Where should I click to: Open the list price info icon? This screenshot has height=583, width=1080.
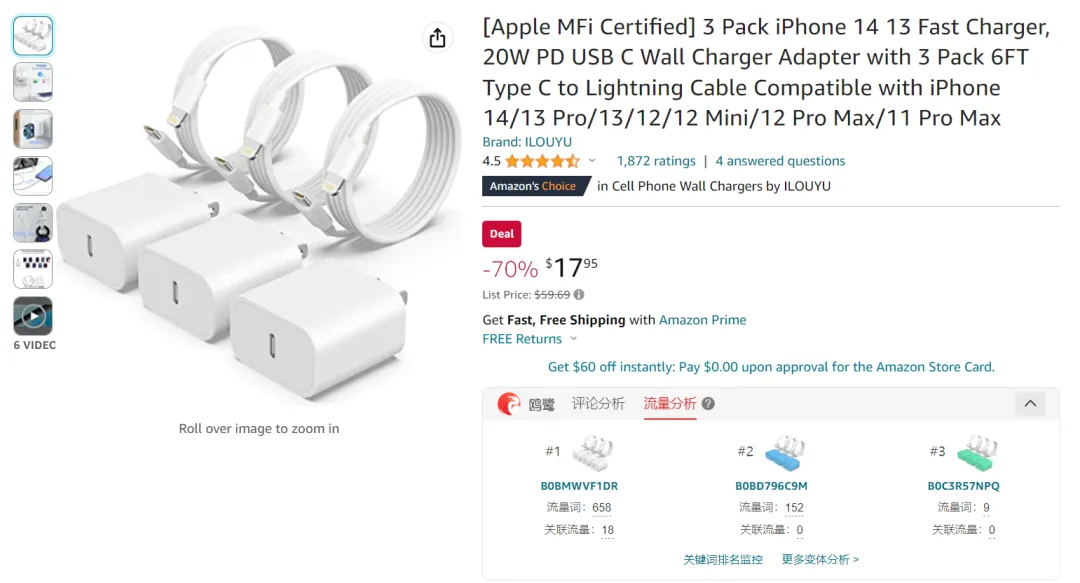(x=579, y=295)
